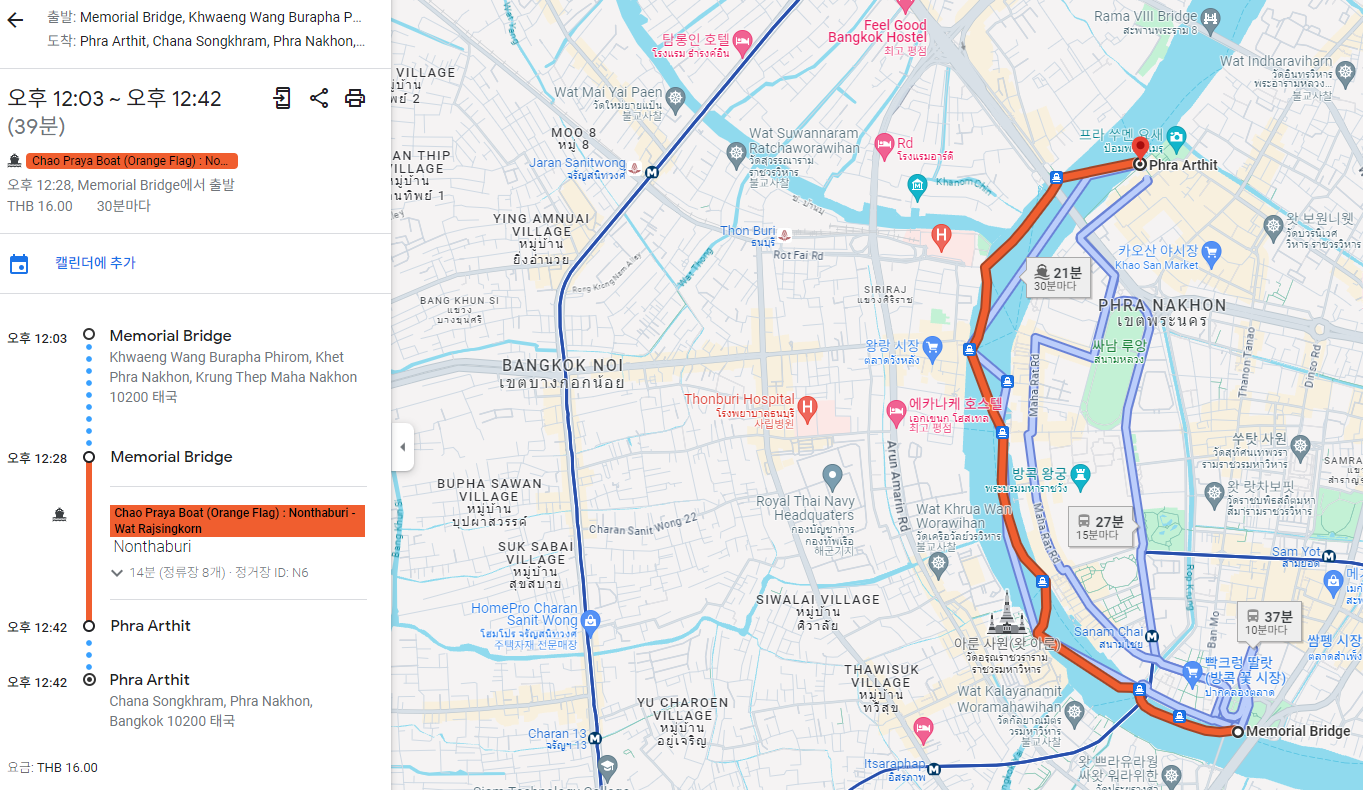This screenshot has height=790, width=1363.
Task: Select the 21분 boat route option bubble
Action: [x=1059, y=278]
